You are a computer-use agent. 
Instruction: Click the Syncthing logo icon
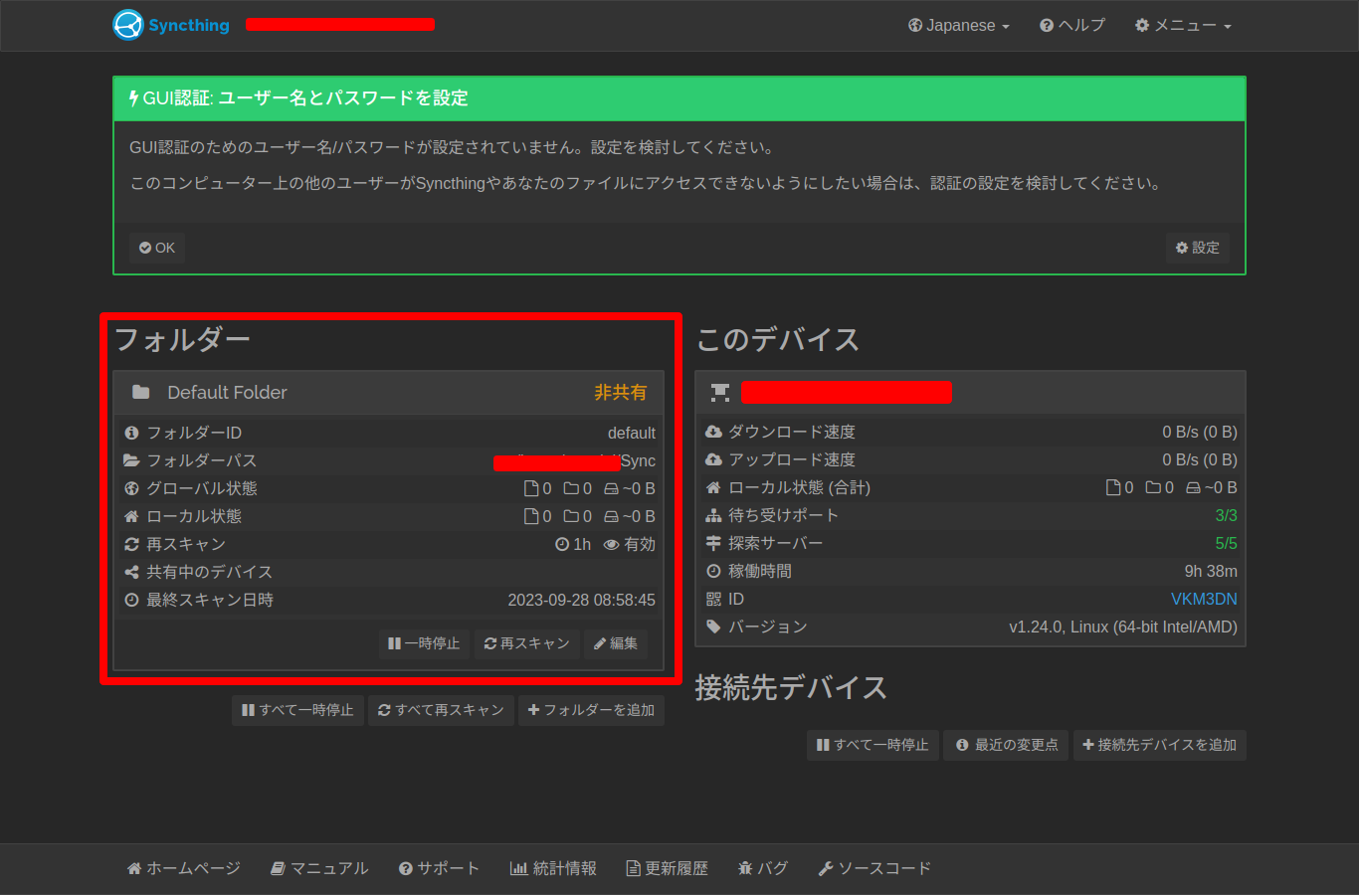point(128,25)
